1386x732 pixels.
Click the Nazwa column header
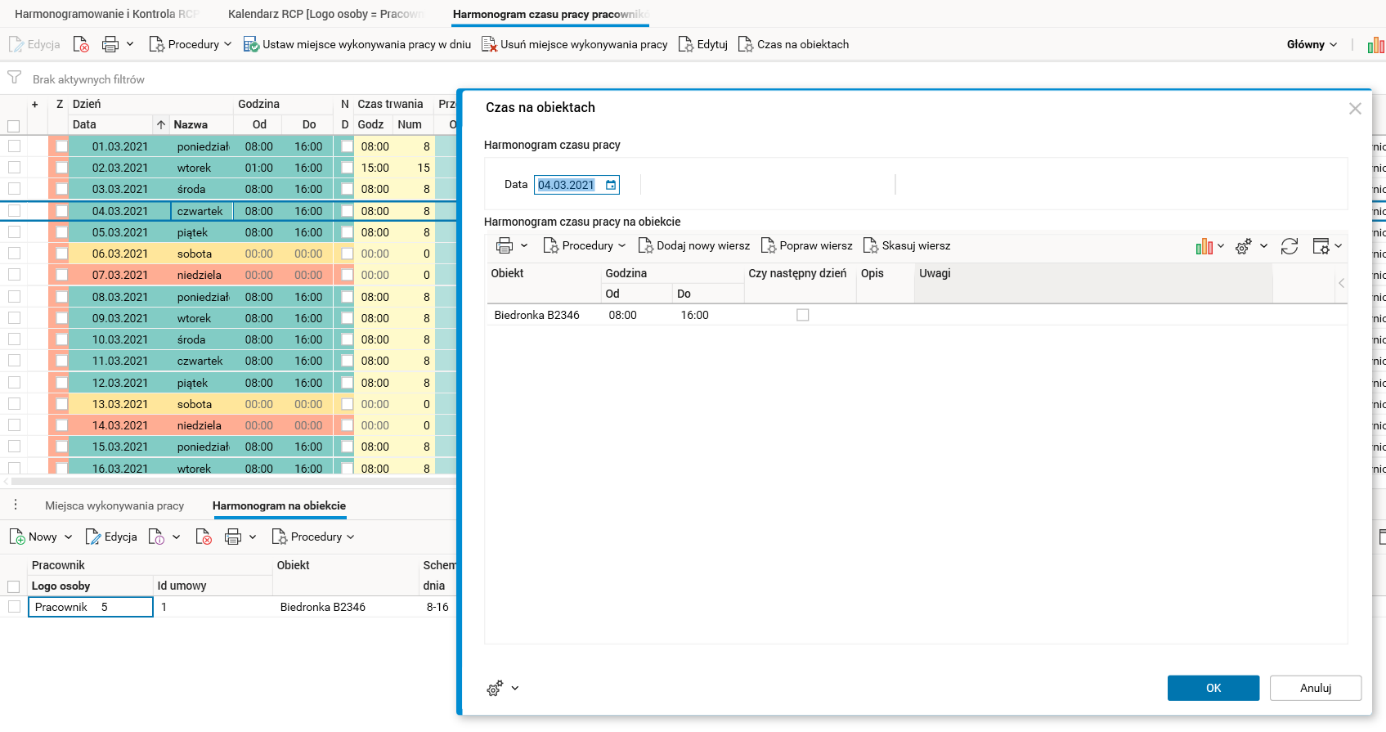point(201,125)
